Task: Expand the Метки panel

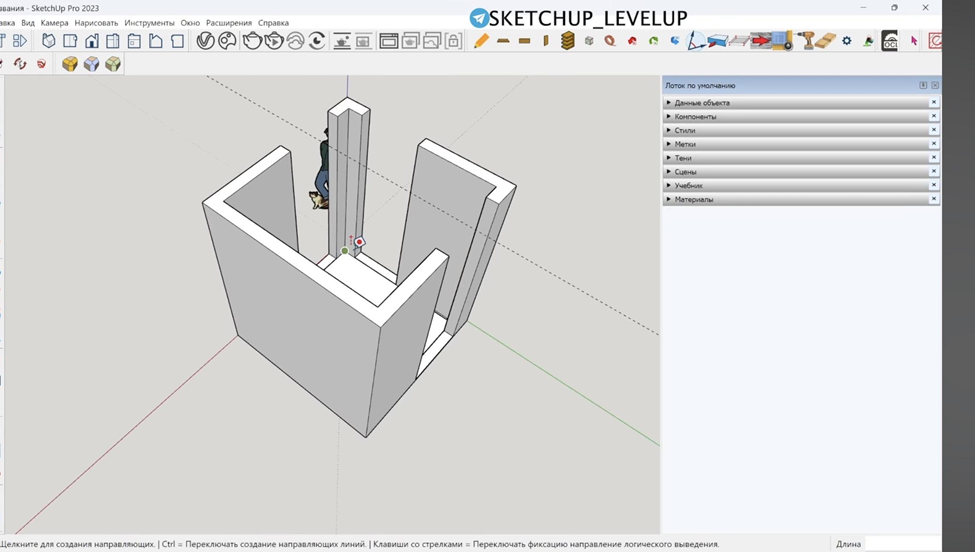Action: coord(802,144)
